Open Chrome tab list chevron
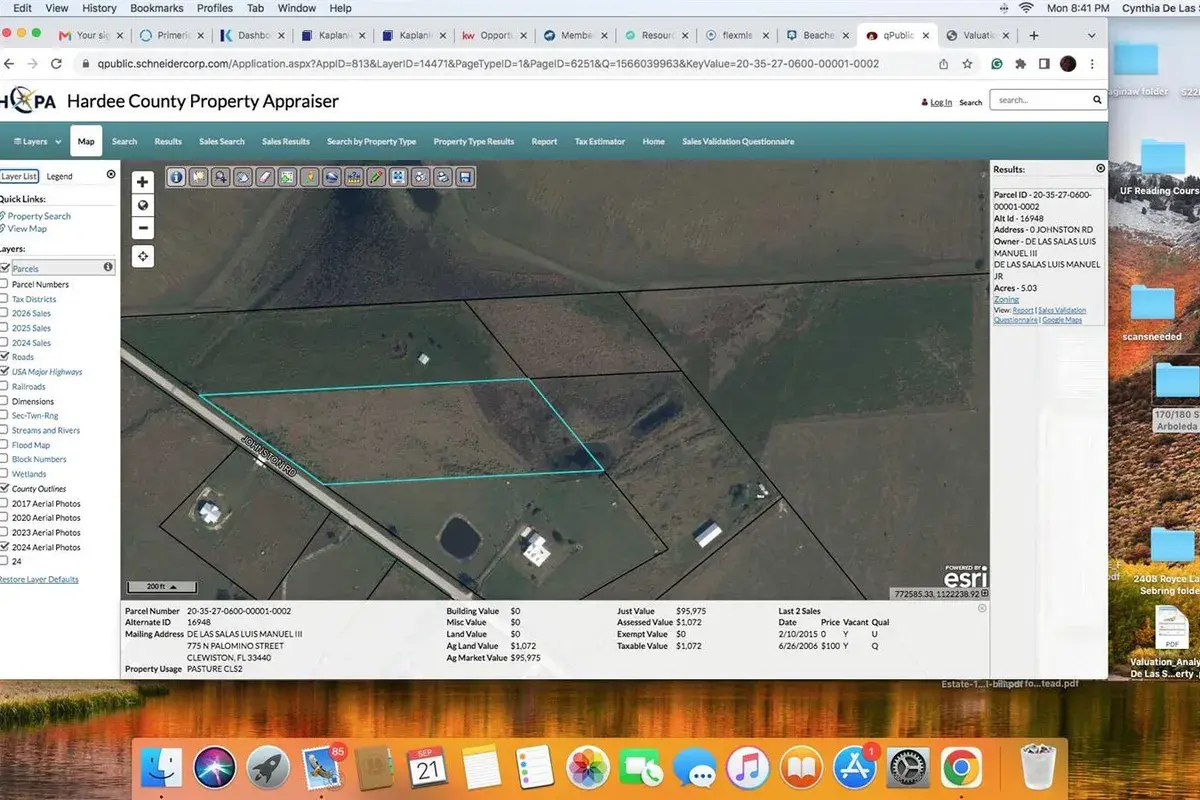Viewport: 1200px width, 800px height. click(x=1092, y=35)
